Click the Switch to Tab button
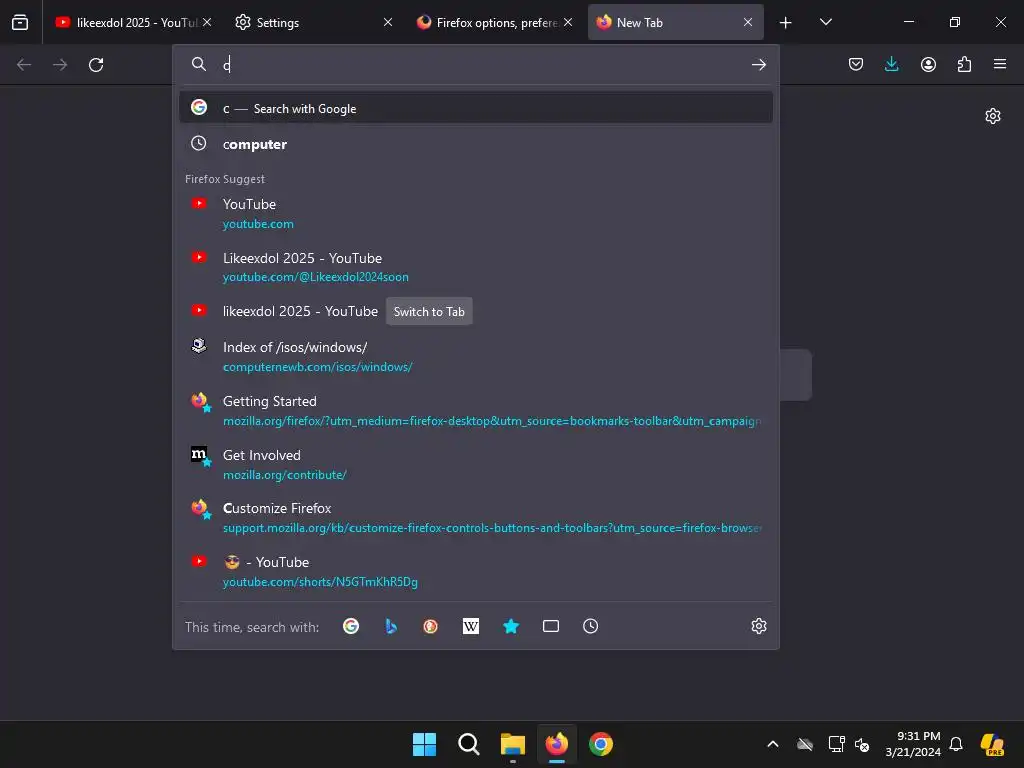This screenshot has height=768, width=1024. click(429, 312)
